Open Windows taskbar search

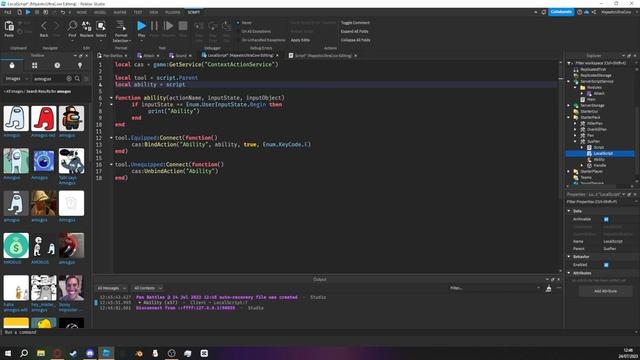click(24, 353)
